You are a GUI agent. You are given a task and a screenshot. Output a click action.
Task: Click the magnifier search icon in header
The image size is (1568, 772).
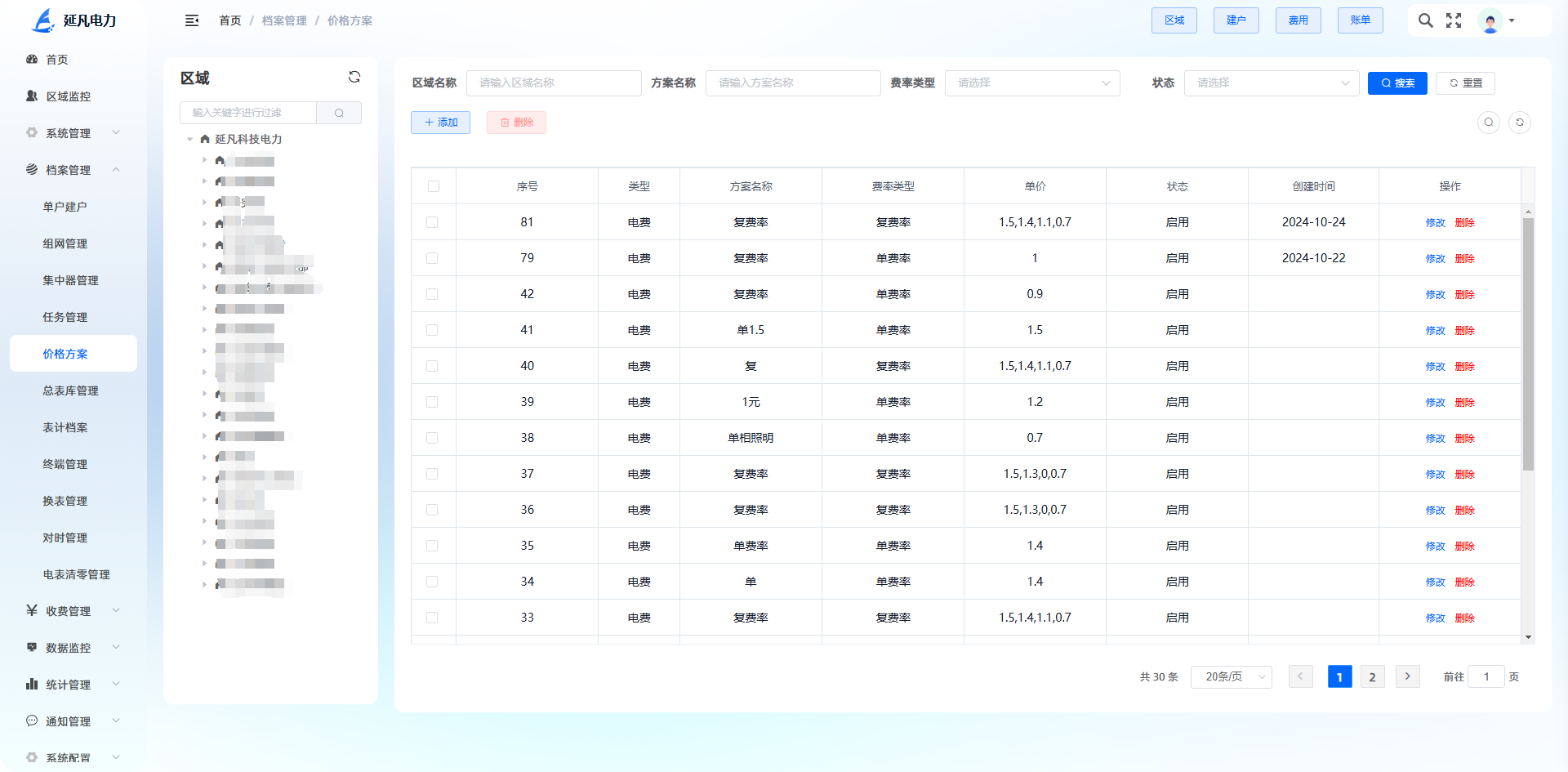click(x=1425, y=20)
